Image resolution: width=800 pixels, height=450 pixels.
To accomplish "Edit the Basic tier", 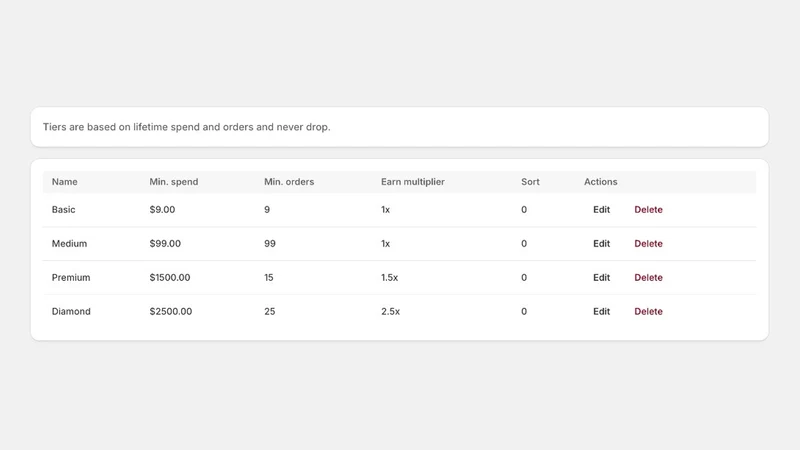I will [601, 210].
